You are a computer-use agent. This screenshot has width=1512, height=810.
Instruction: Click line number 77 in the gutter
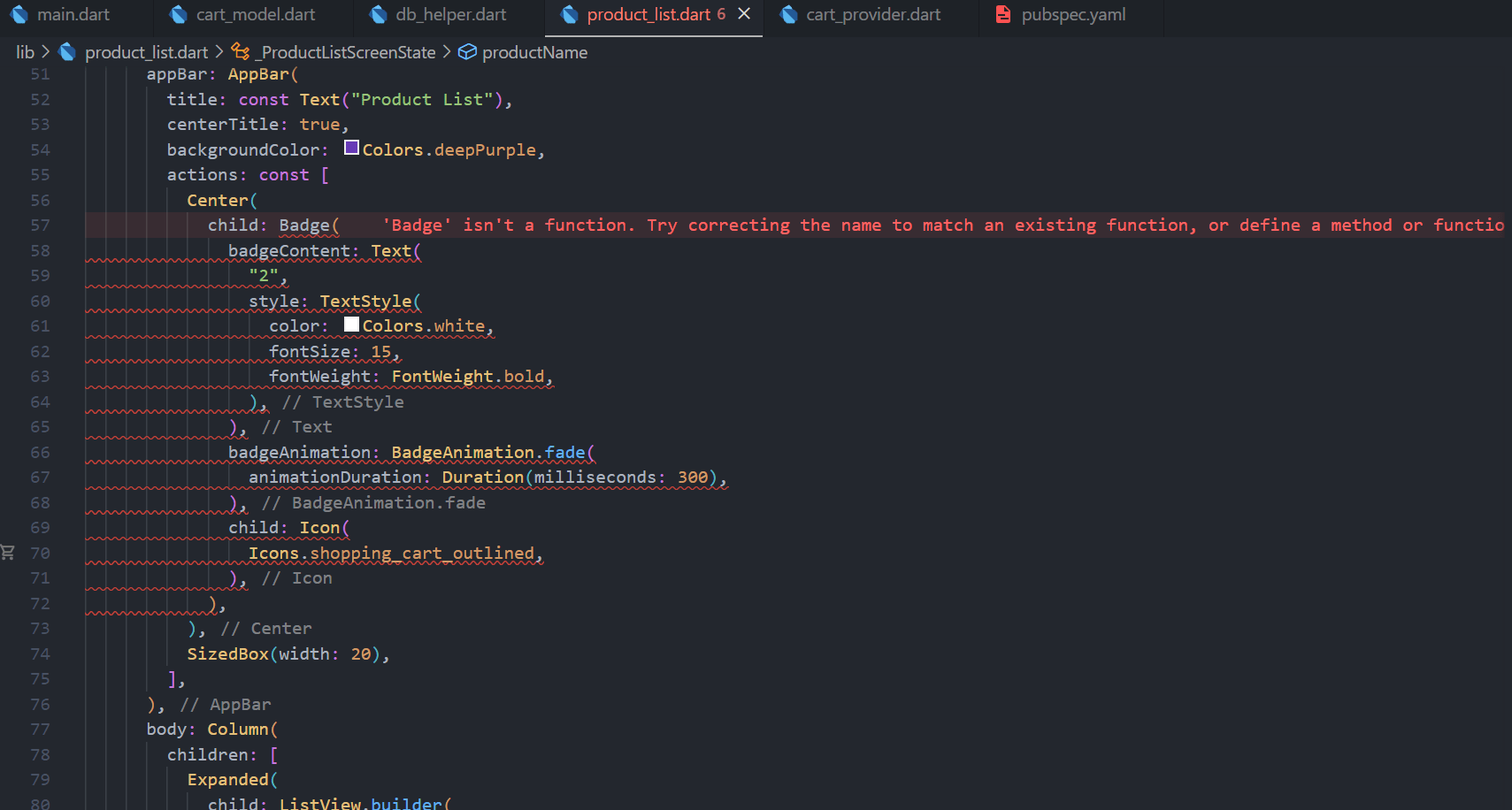(40, 730)
